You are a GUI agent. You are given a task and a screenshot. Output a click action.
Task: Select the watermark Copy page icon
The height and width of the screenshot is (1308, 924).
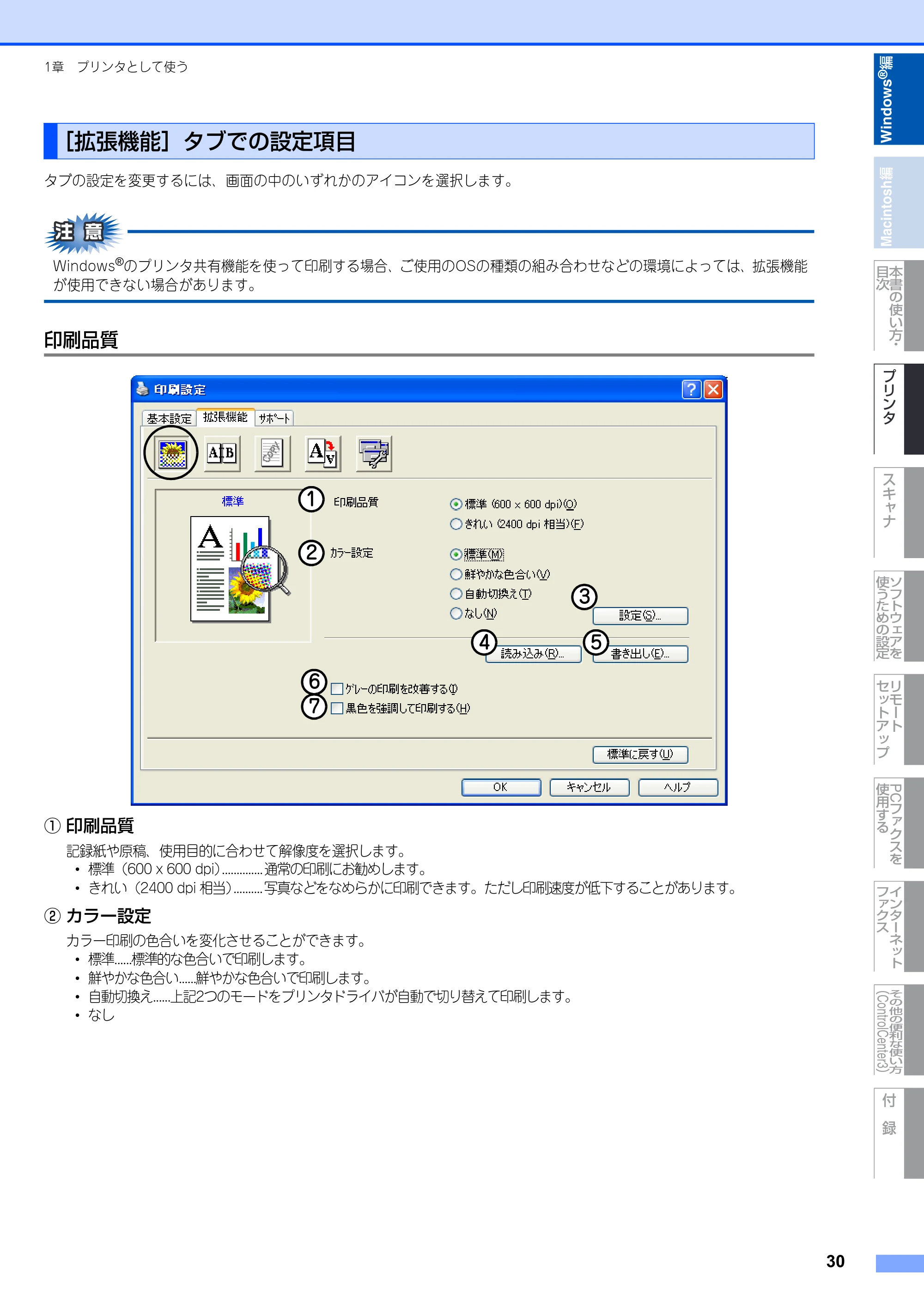click(272, 453)
